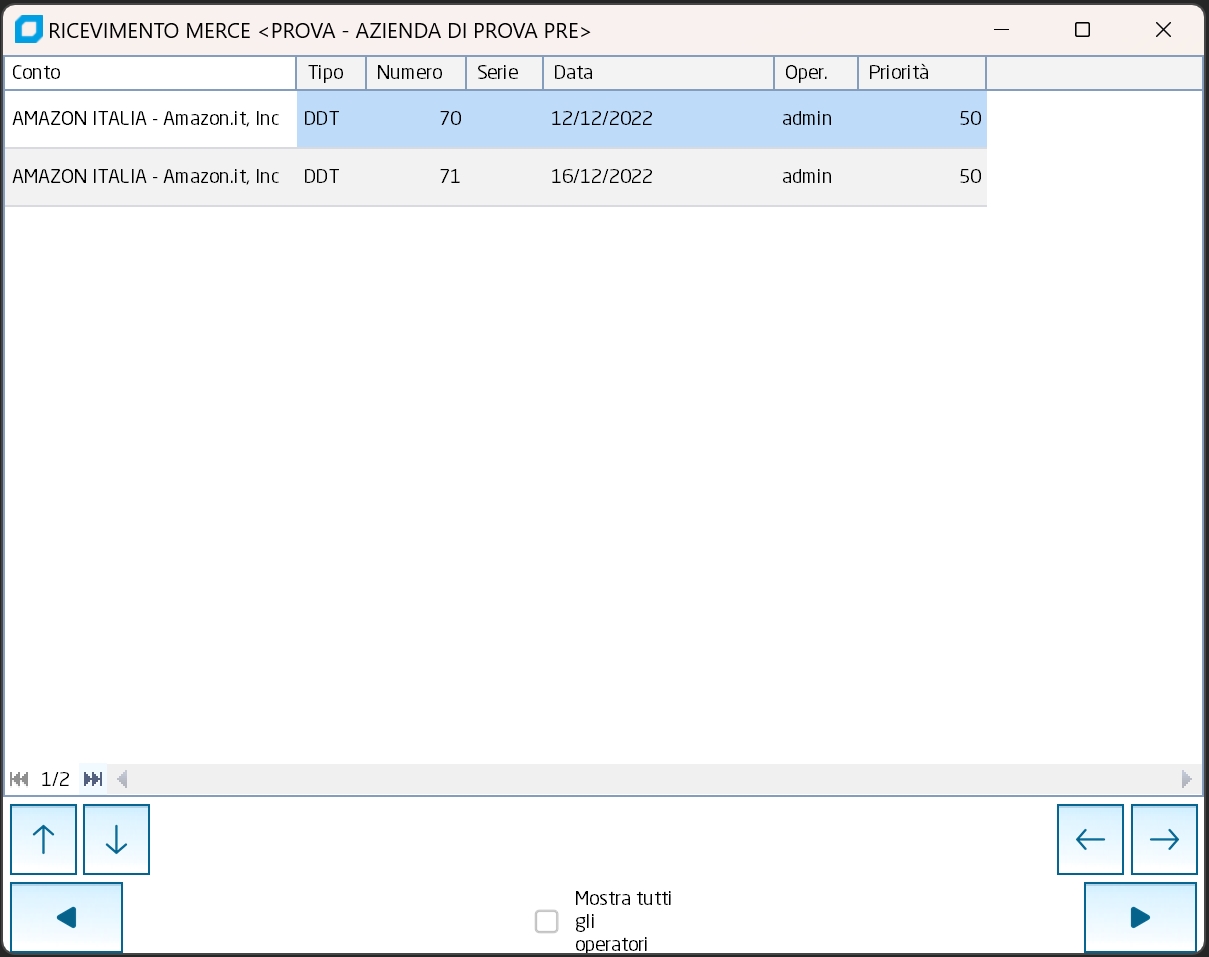Image resolution: width=1209 pixels, height=957 pixels.
Task: Click the Priorità column header
Action: [x=922, y=73]
